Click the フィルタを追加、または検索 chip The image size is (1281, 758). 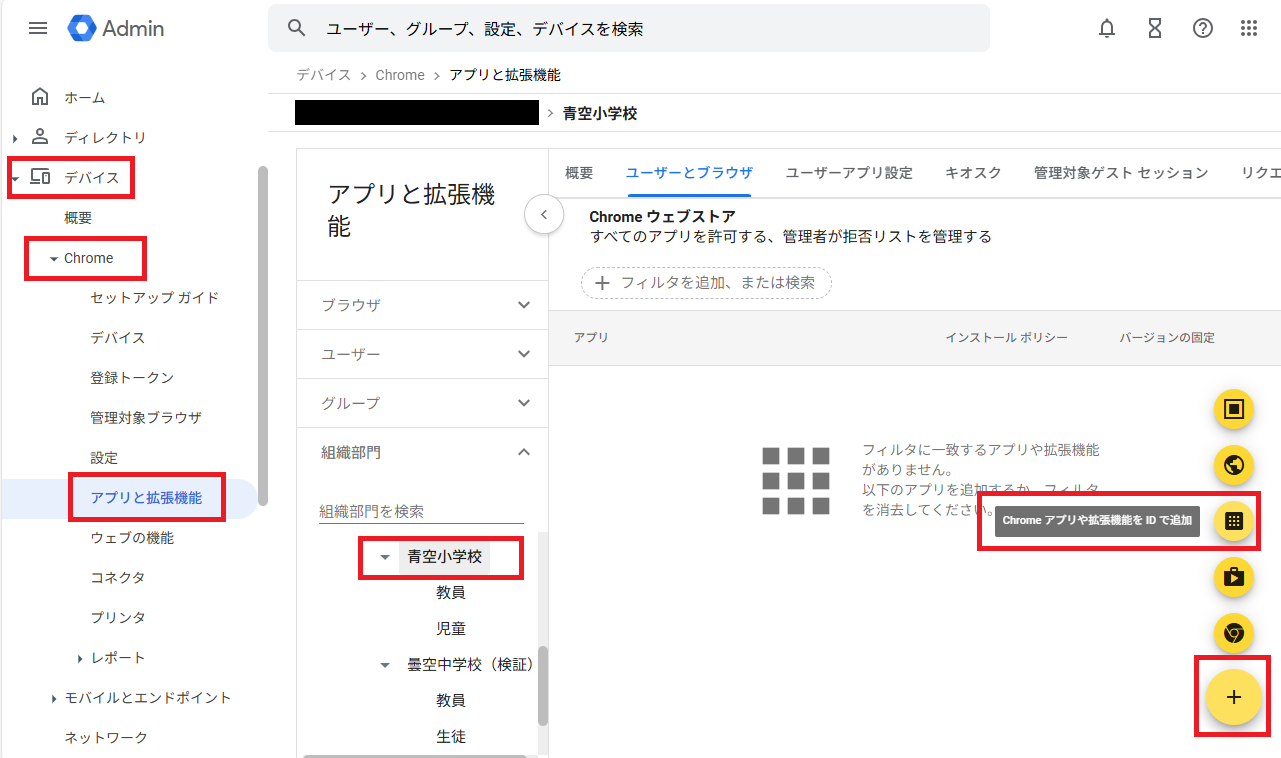[x=706, y=283]
